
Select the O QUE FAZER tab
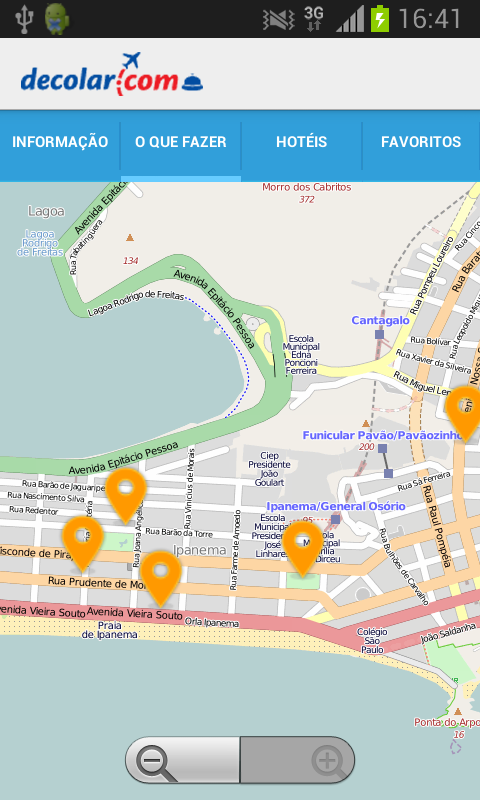[x=181, y=142]
